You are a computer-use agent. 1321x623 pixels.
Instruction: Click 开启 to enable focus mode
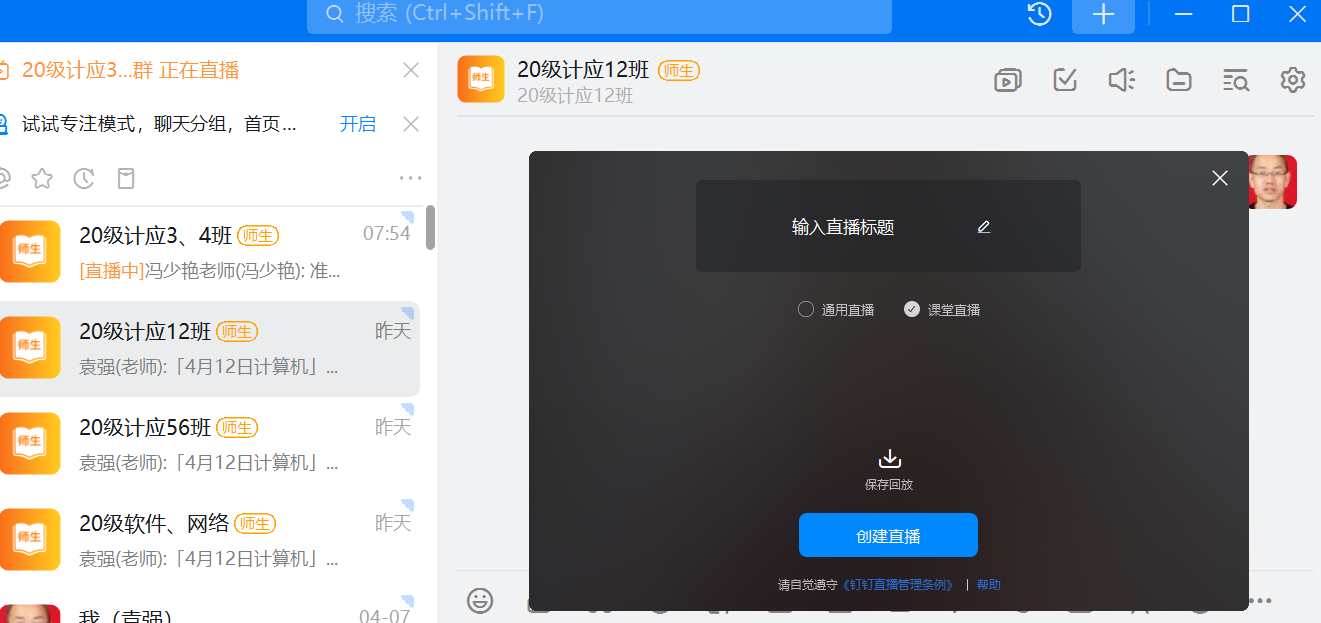(x=358, y=124)
